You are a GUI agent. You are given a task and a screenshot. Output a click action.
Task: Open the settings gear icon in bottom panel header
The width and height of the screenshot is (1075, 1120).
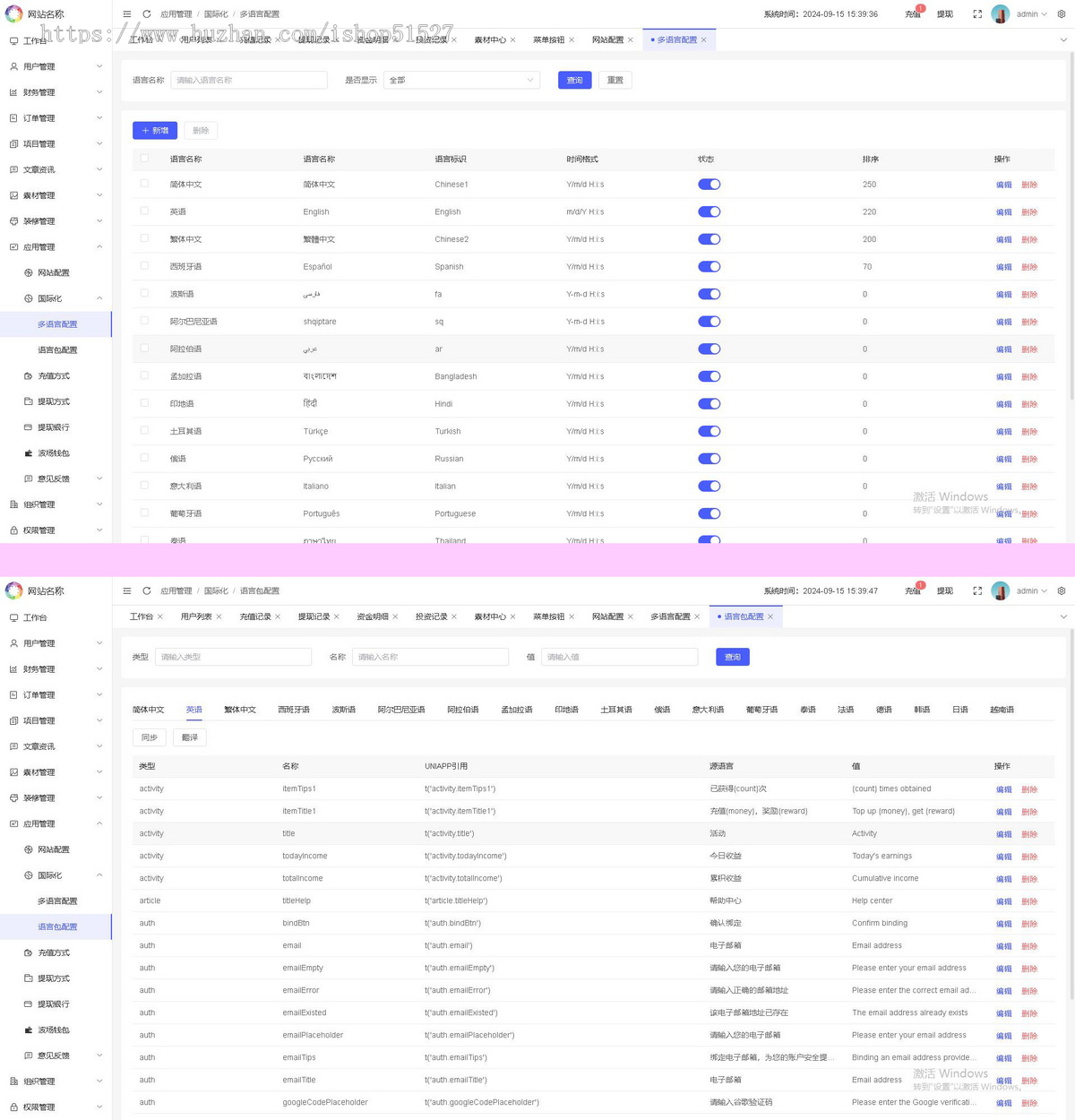tap(1062, 591)
